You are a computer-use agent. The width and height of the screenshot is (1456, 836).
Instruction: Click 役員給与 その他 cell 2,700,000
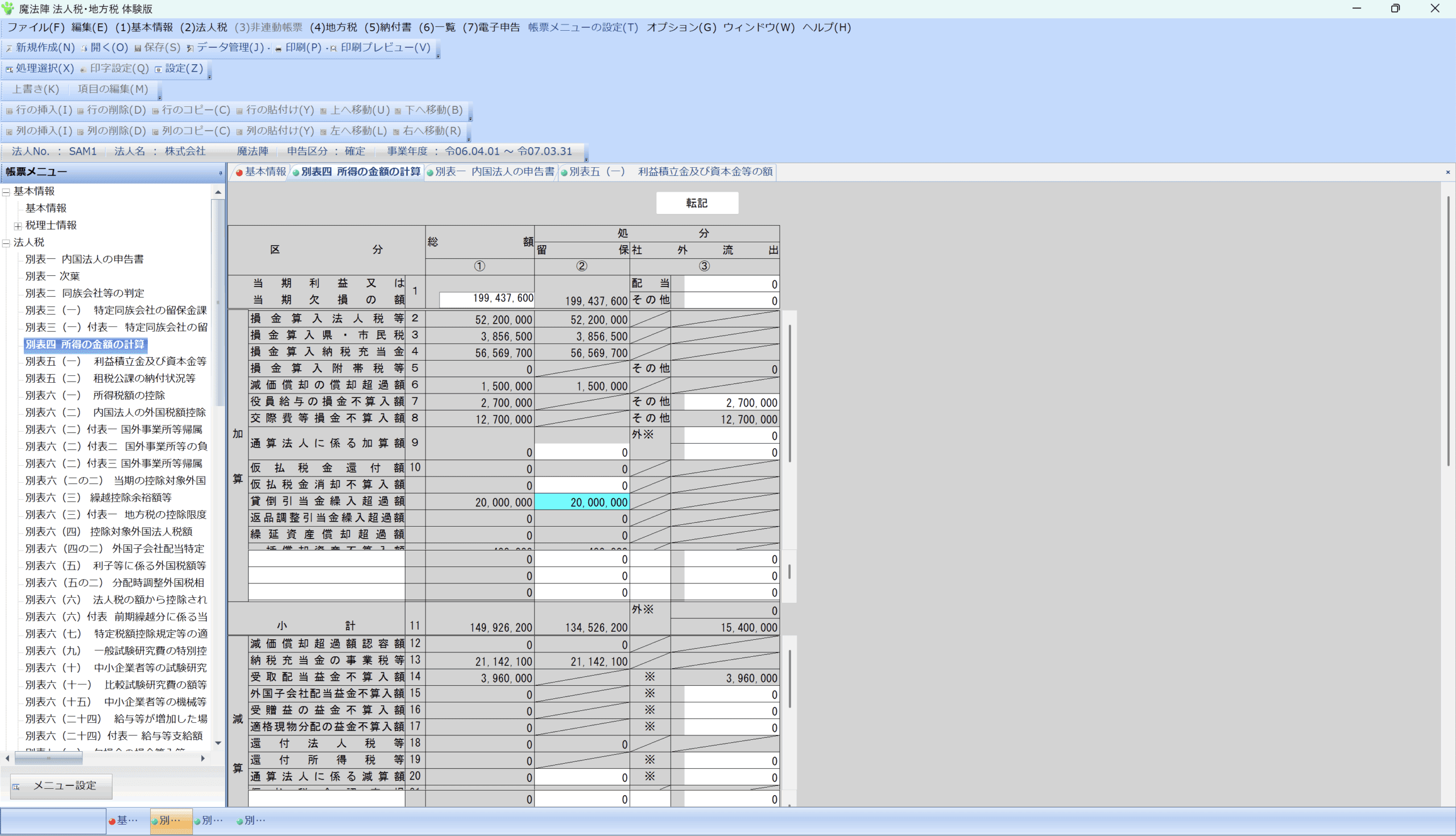[731, 403]
